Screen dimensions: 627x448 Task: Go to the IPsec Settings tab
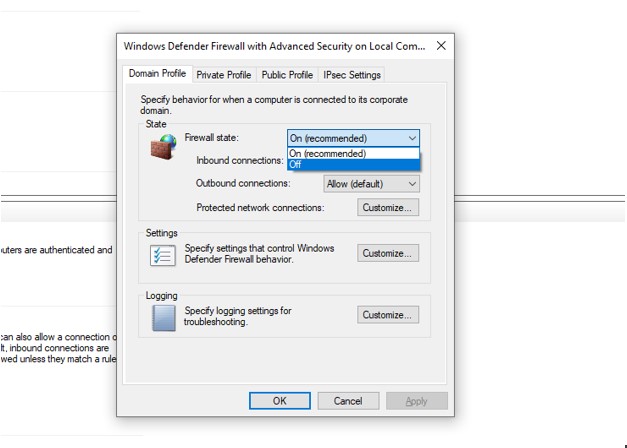[x=352, y=75]
